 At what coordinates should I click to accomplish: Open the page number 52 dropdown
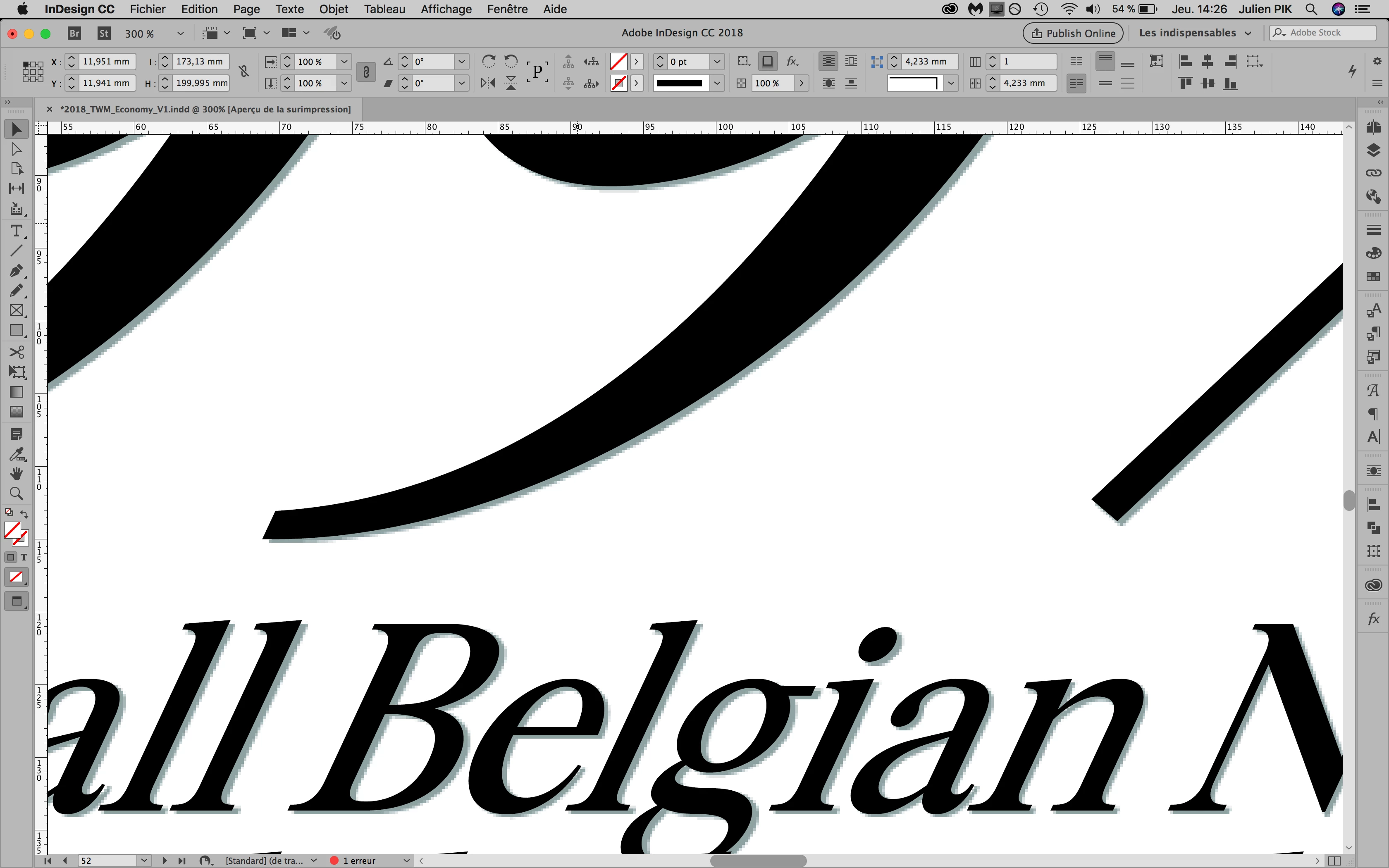point(144,860)
